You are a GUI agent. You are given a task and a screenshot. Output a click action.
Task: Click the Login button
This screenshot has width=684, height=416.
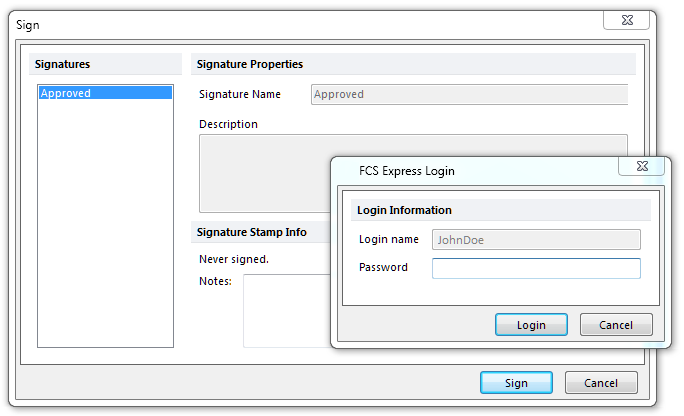[531, 325]
